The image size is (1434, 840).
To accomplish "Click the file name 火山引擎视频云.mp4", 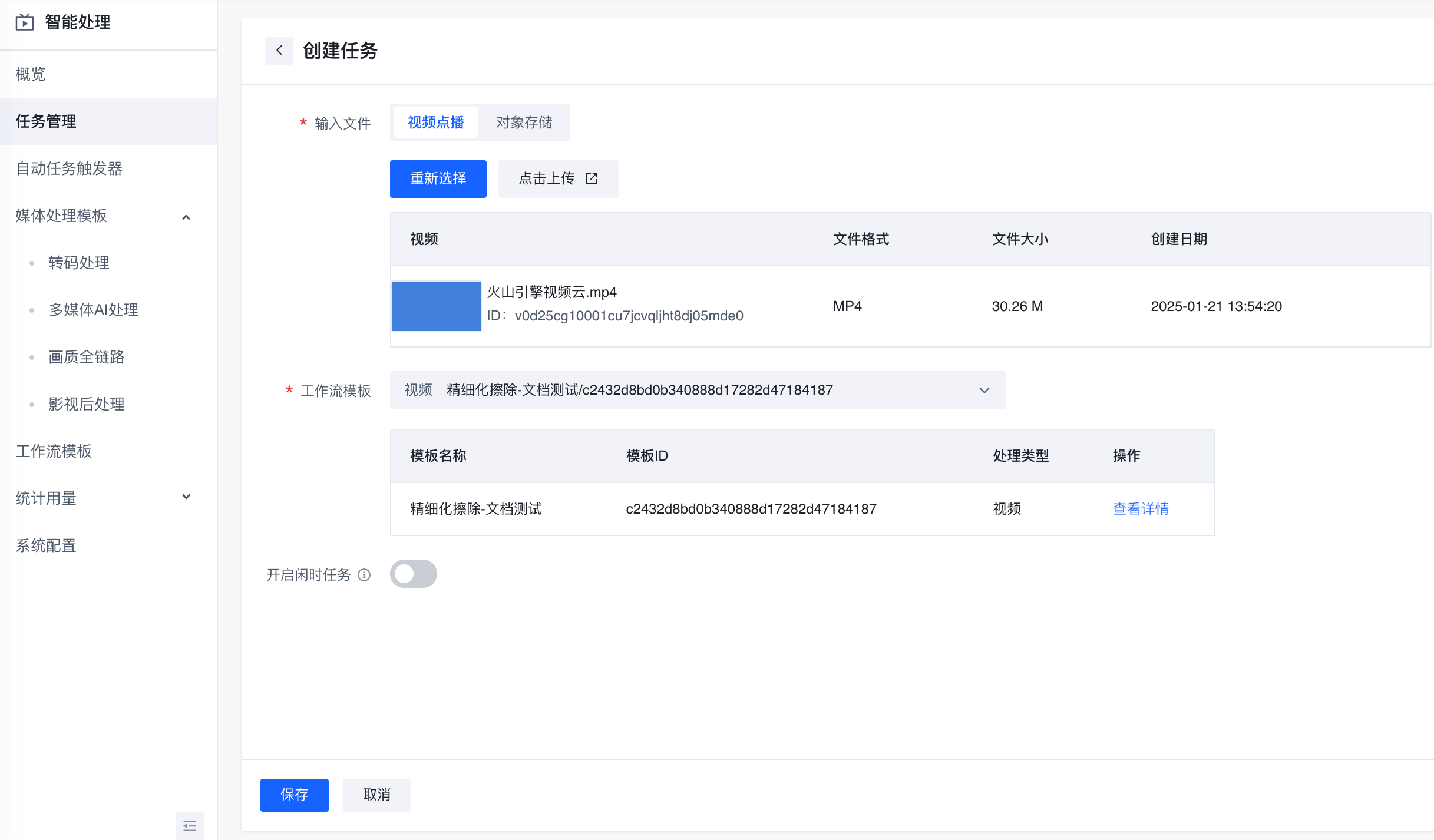I will coord(552,292).
